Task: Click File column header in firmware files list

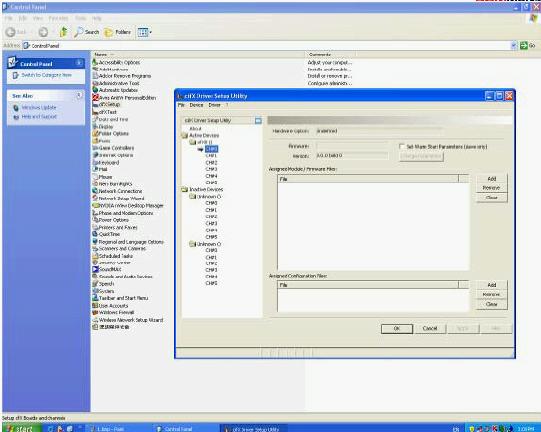Action: pyautogui.click(x=368, y=179)
